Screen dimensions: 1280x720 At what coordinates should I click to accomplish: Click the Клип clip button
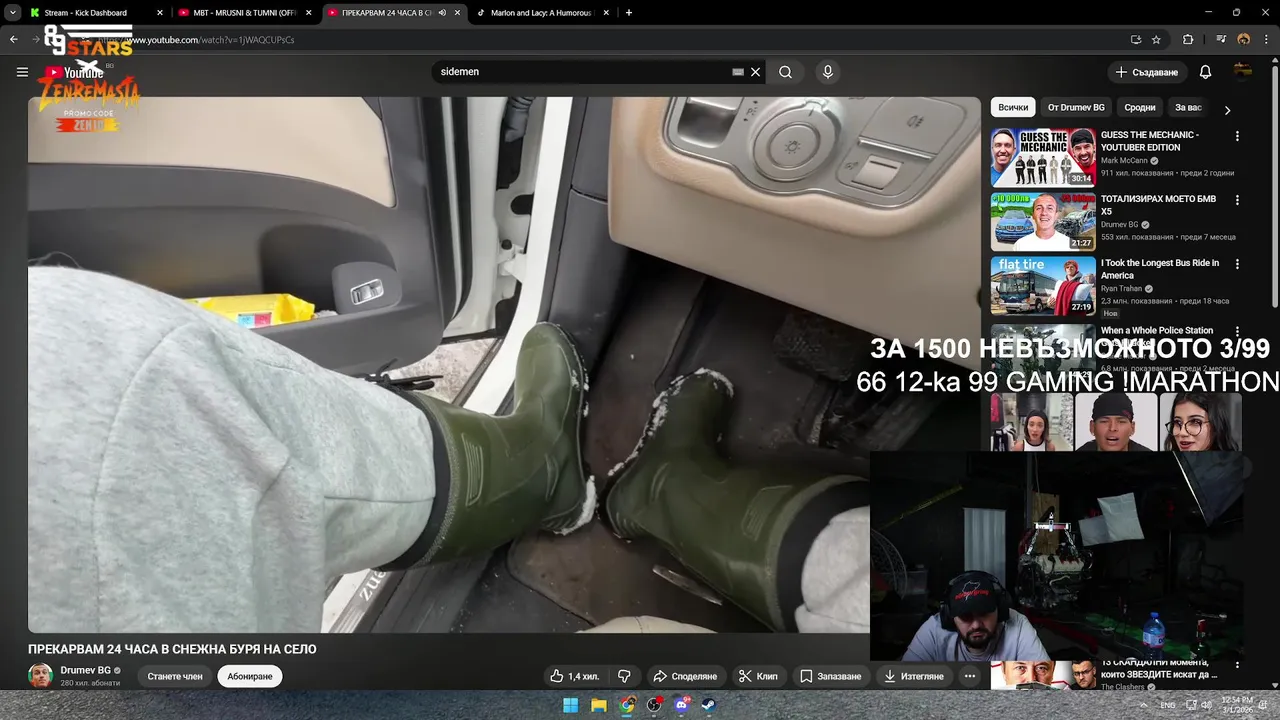(758, 676)
